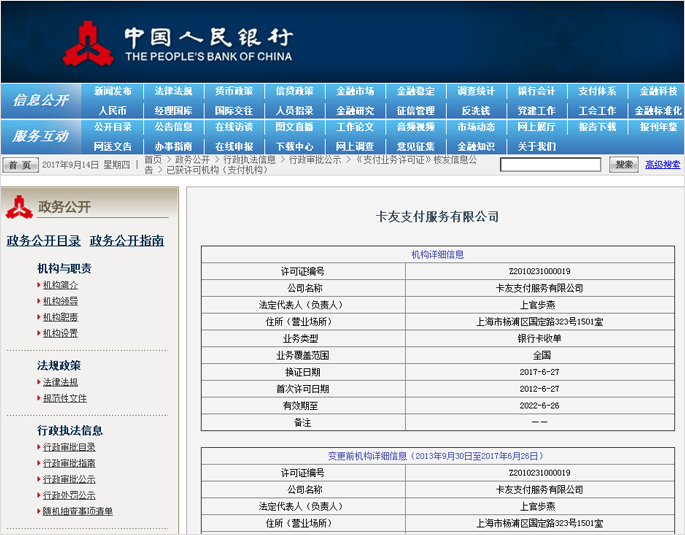The width and height of the screenshot is (685, 535).
Task: Open 工作论文 navigation item
Action: 355,127
